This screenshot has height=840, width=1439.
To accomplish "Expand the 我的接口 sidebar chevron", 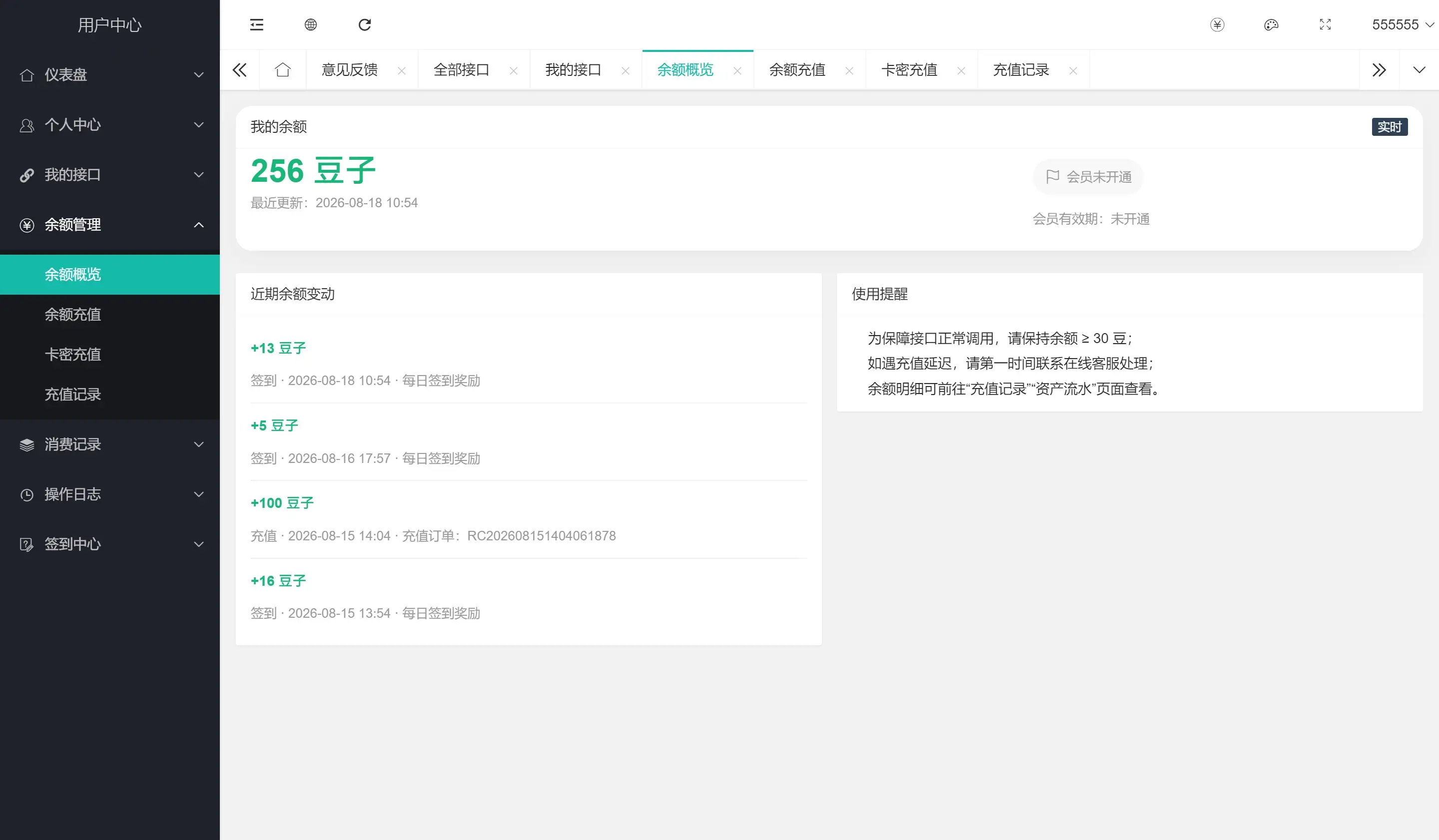I will [x=199, y=175].
